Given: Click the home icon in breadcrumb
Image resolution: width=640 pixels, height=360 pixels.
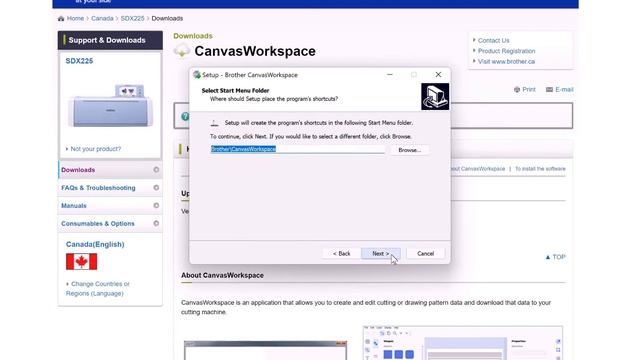Looking at the screenshot, I should pyautogui.click(x=61, y=18).
